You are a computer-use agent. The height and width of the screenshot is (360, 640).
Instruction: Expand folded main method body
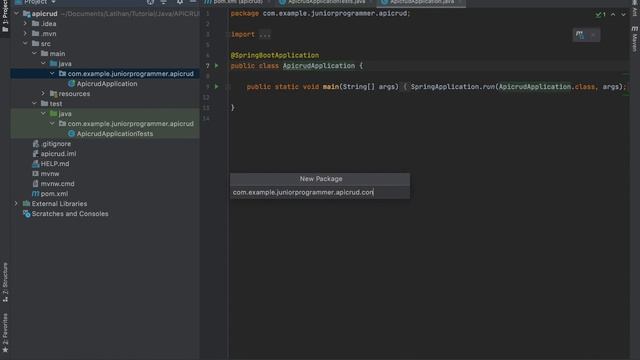405,87
